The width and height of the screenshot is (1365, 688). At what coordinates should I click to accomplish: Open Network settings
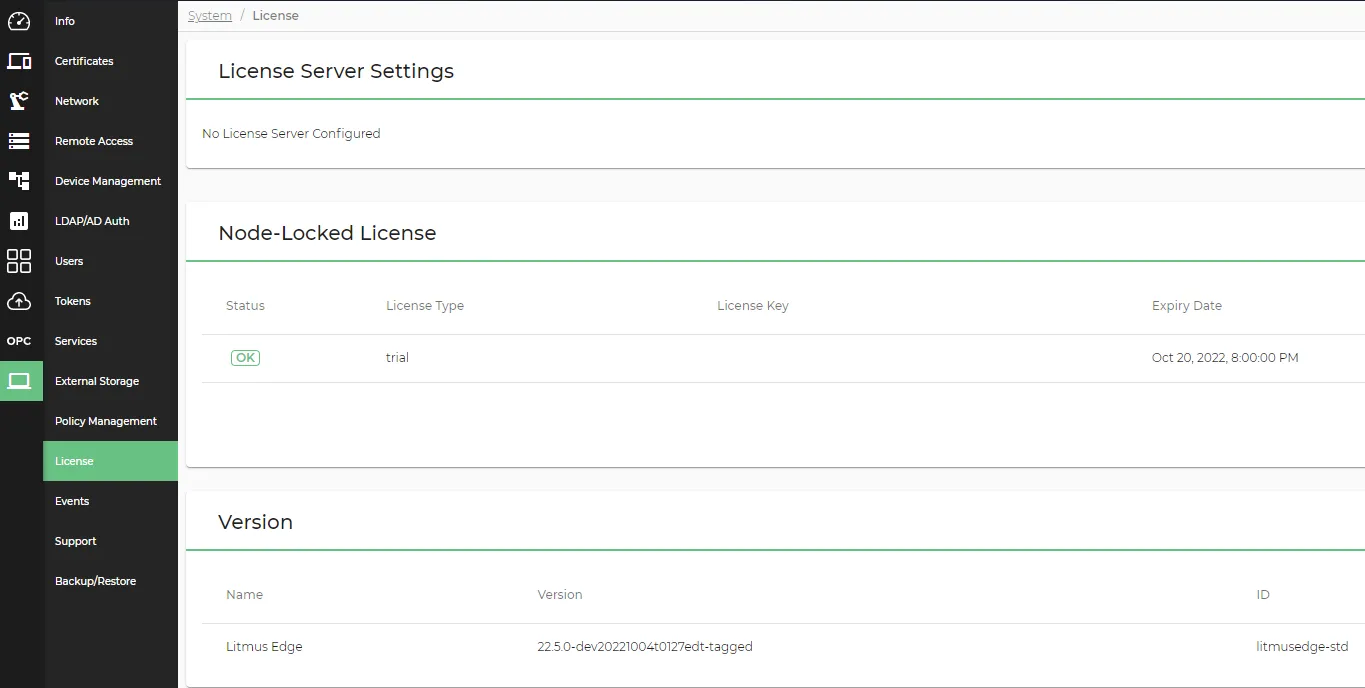pyautogui.click(x=77, y=101)
